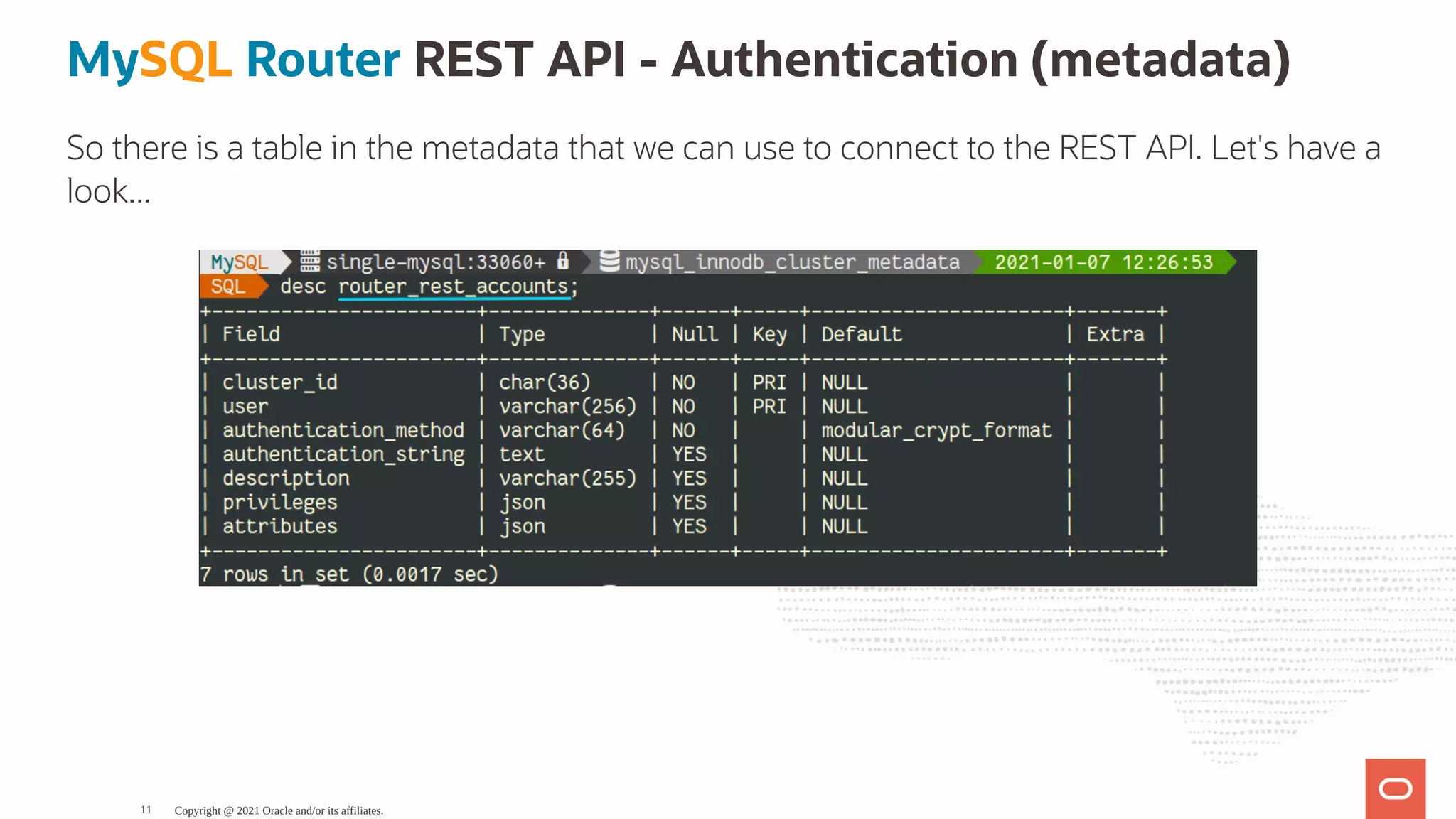
Task: Click the orange SQL mode segment
Action: 229,287
